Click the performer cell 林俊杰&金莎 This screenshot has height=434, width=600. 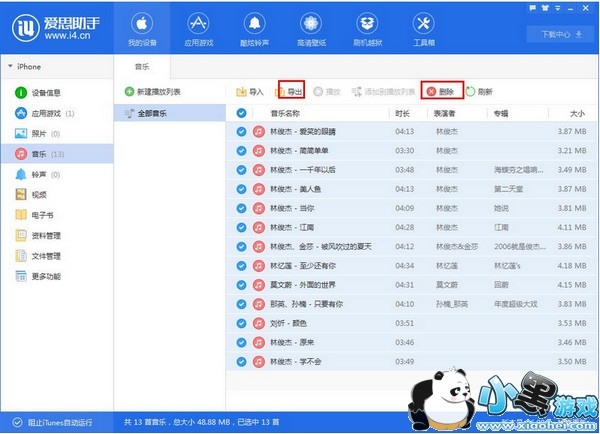(457, 246)
